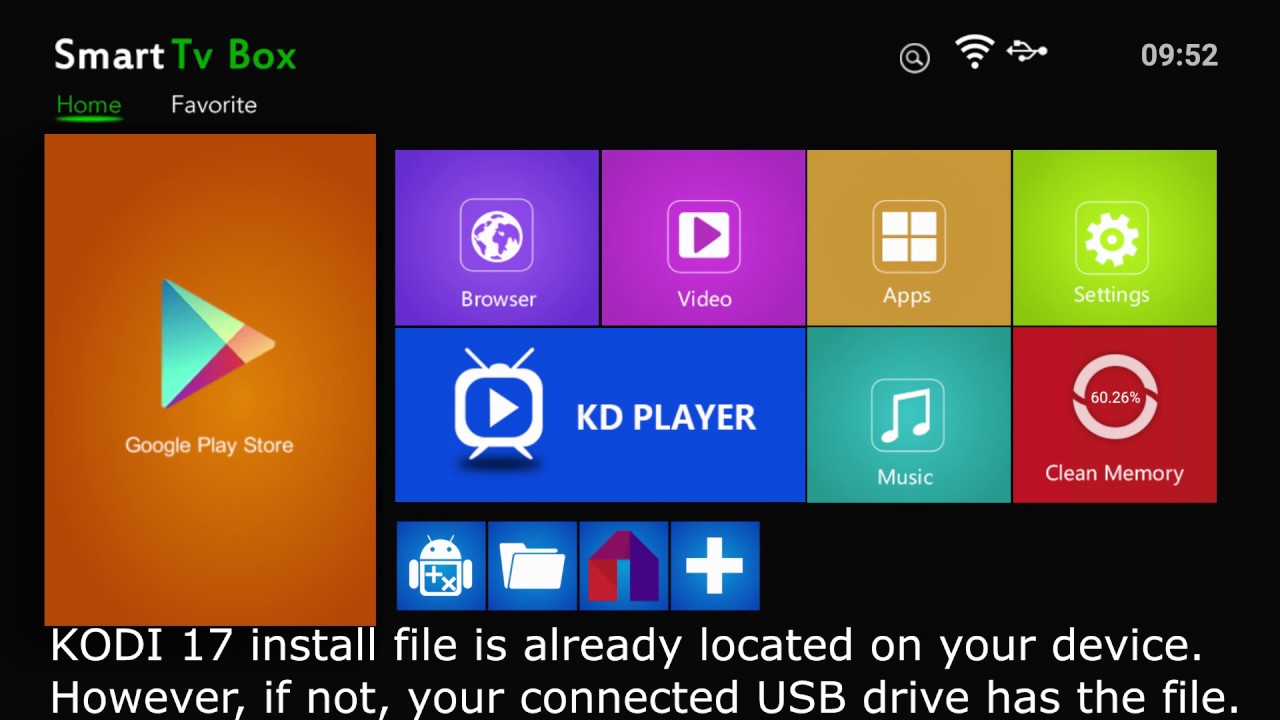1280x720 pixels.
Task: Click the USB connection status icon
Action: [1027, 51]
